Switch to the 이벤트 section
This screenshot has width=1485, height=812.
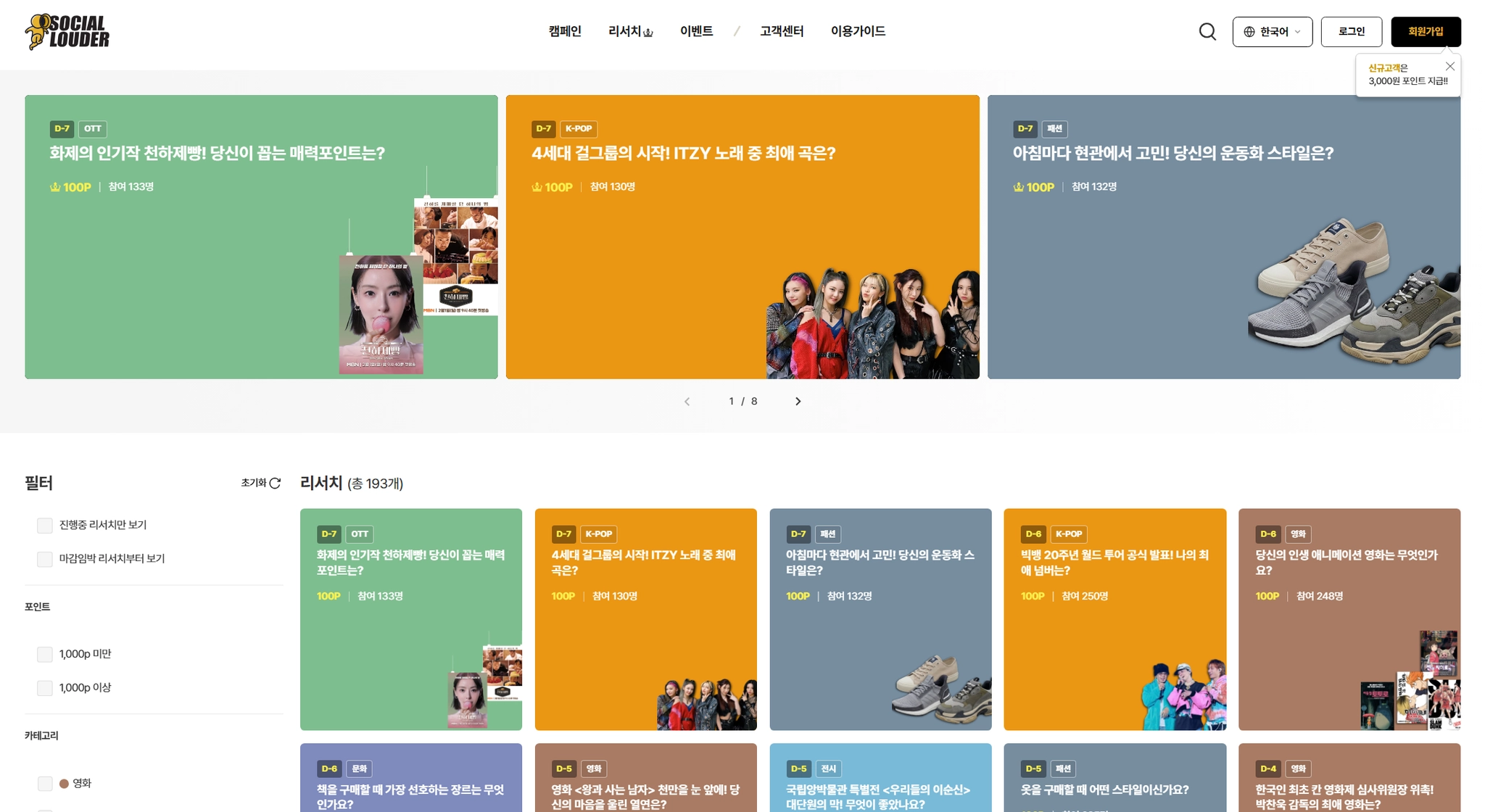coord(696,31)
